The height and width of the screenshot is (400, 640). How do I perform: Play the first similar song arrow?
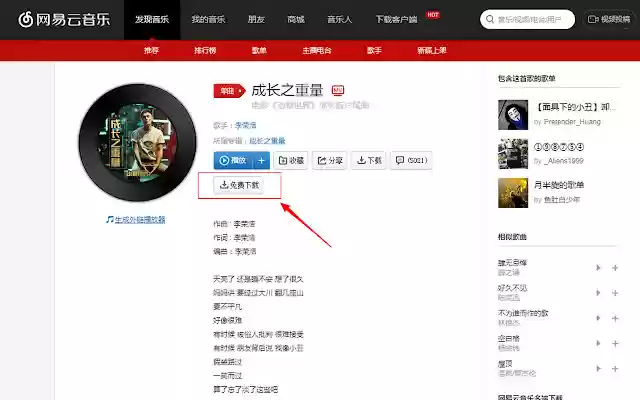pyautogui.click(x=598, y=268)
